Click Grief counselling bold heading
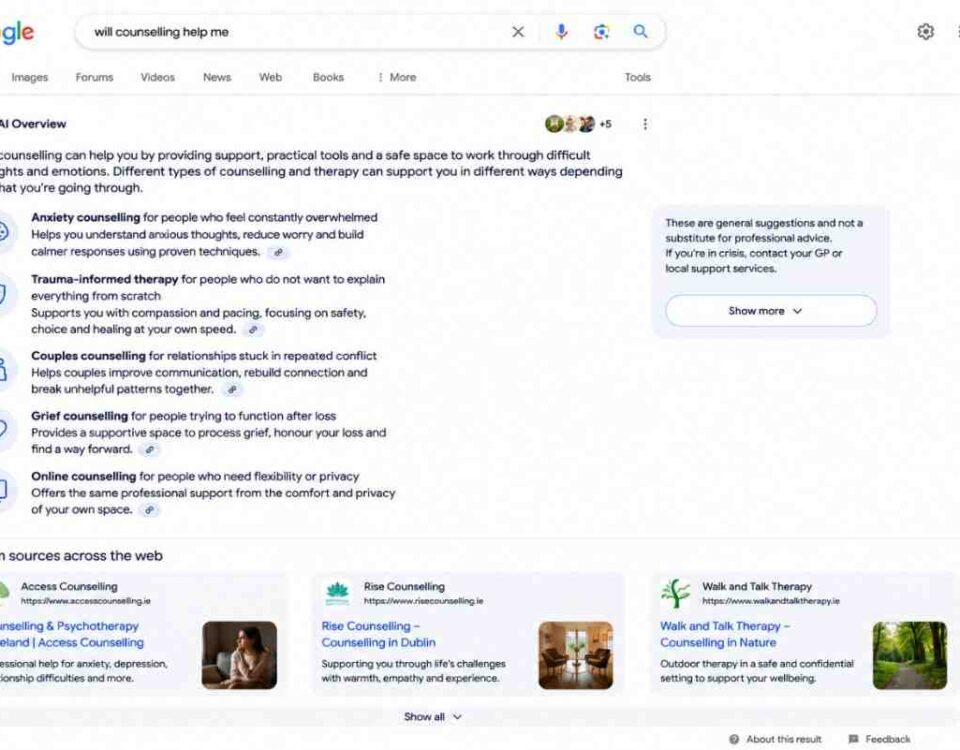 point(80,416)
